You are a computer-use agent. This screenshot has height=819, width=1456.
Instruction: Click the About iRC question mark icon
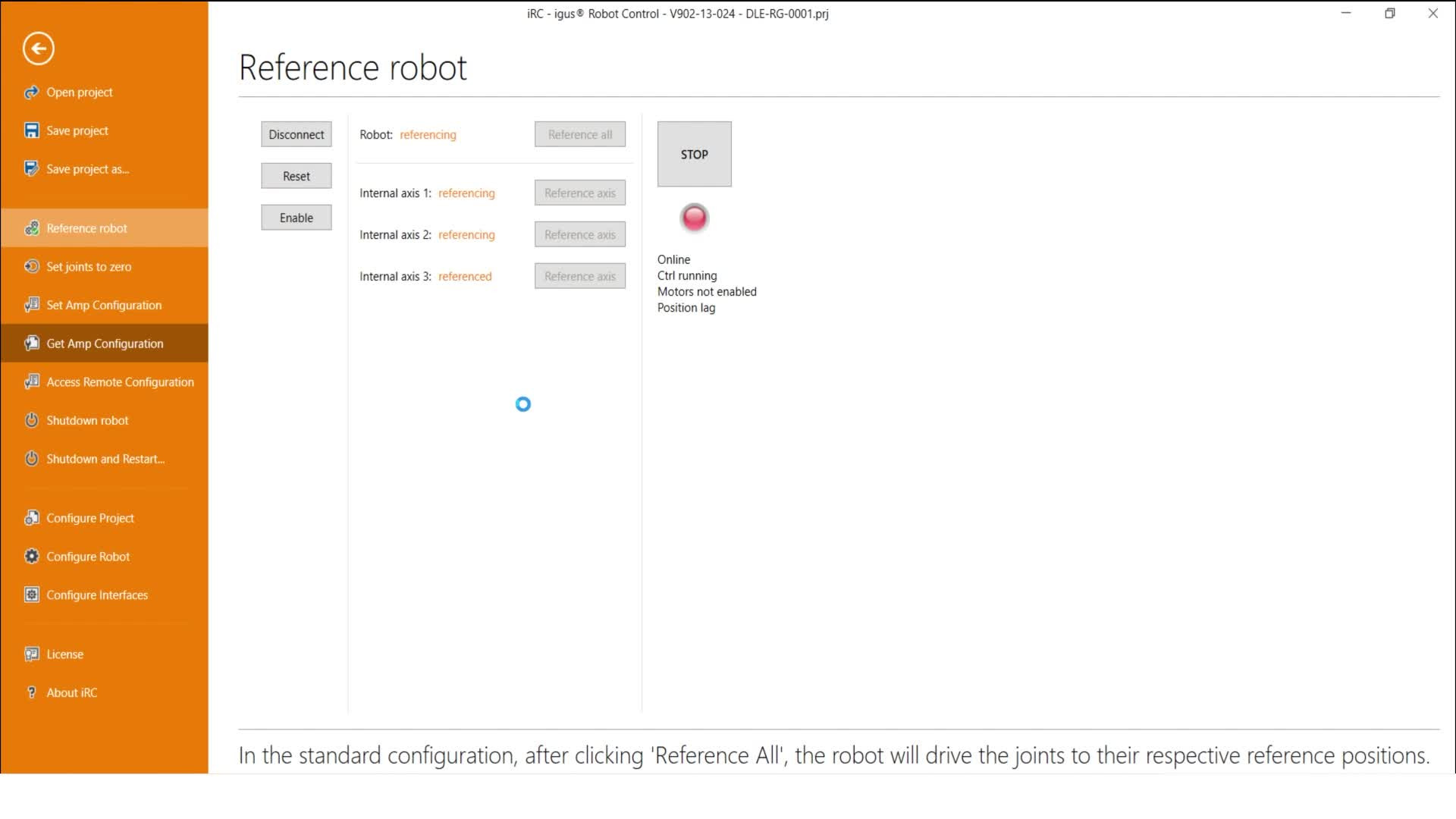pyautogui.click(x=31, y=692)
